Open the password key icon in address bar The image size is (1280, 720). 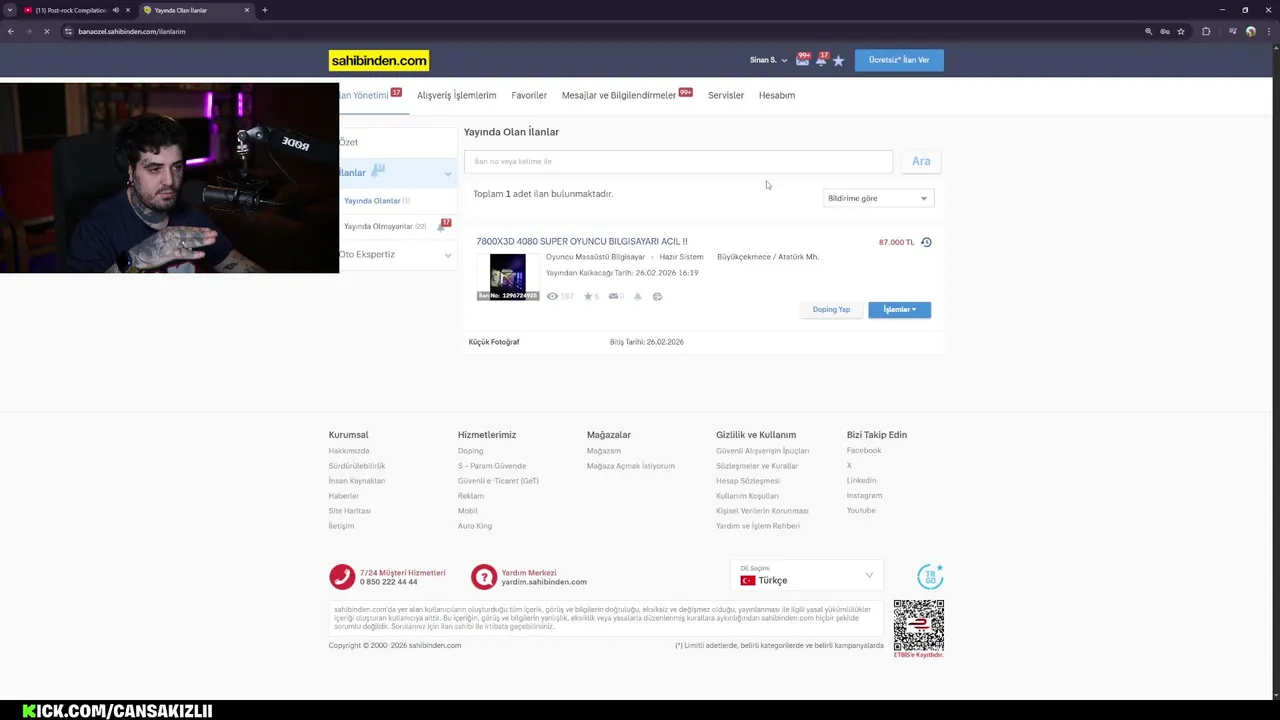click(1165, 31)
